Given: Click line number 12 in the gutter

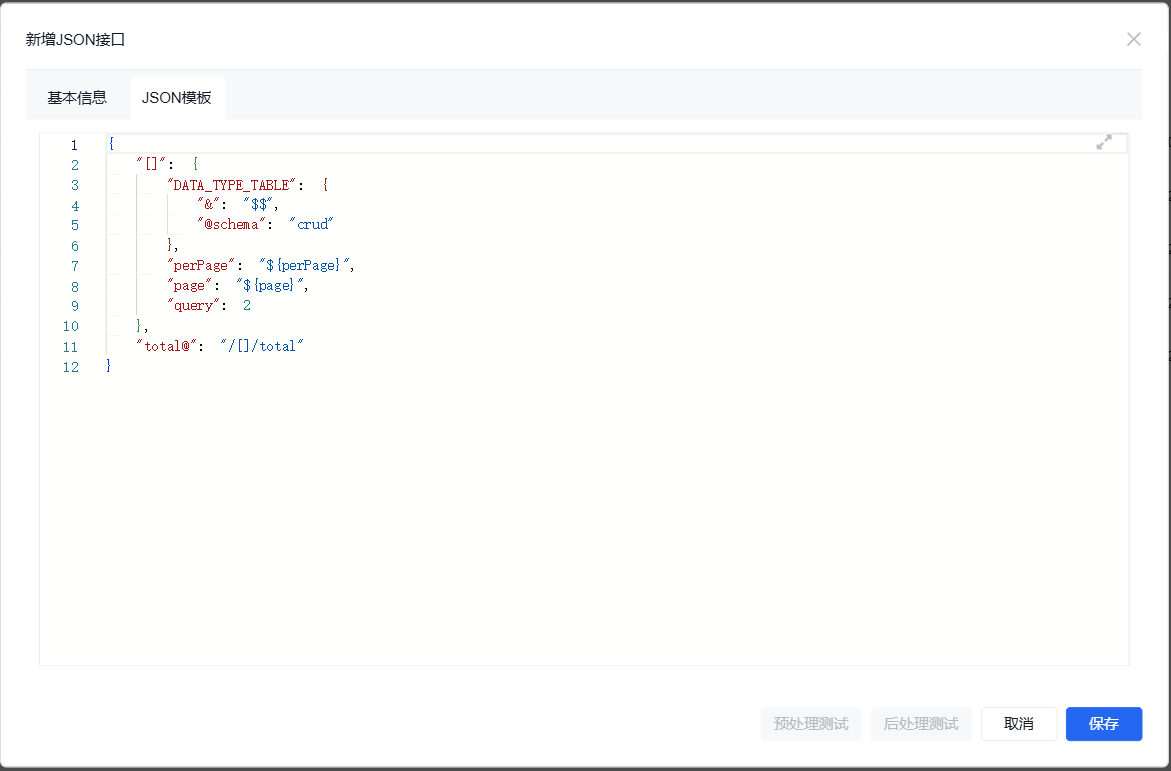Looking at the screenshot, I should 71,367.
